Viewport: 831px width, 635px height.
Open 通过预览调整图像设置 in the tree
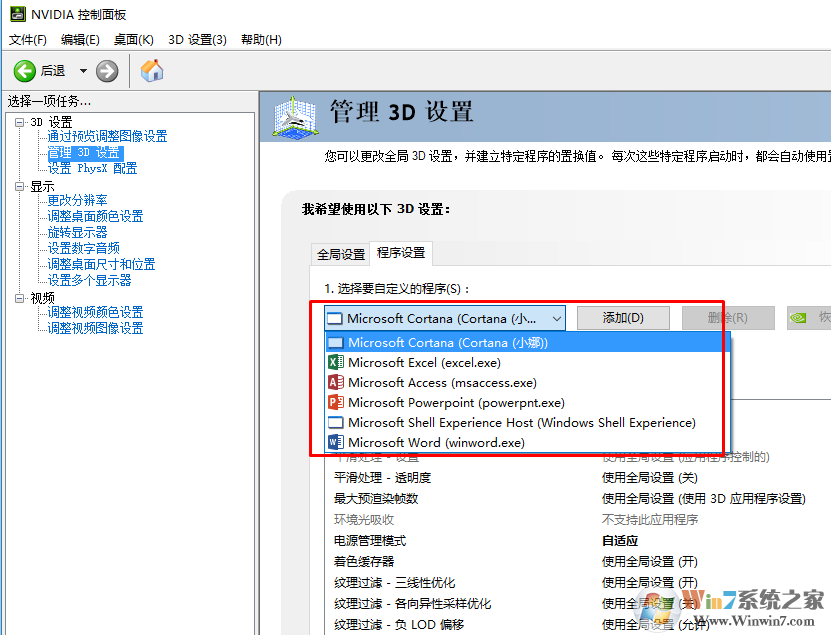(x=108, y=137)
